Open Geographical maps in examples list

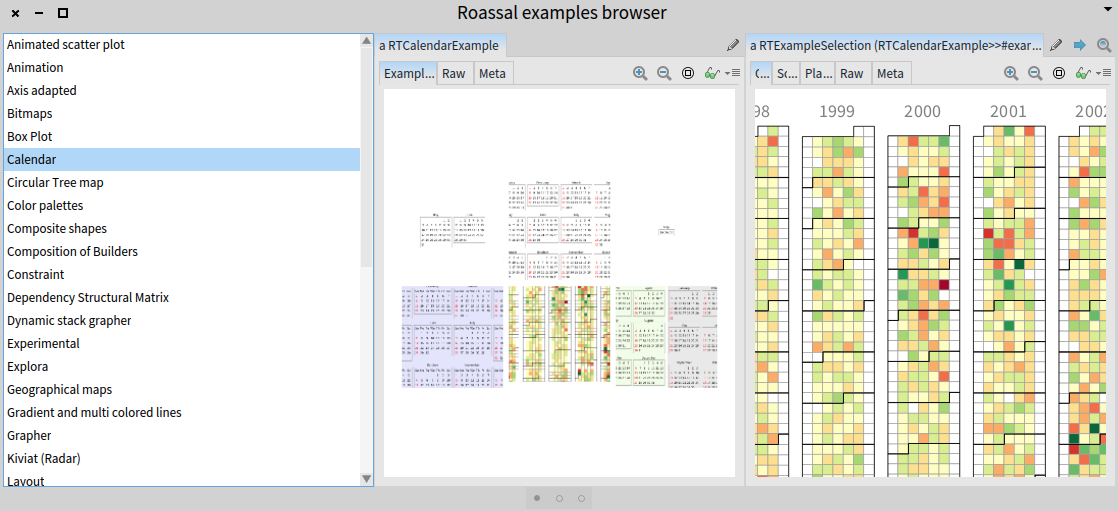(59, 389)
